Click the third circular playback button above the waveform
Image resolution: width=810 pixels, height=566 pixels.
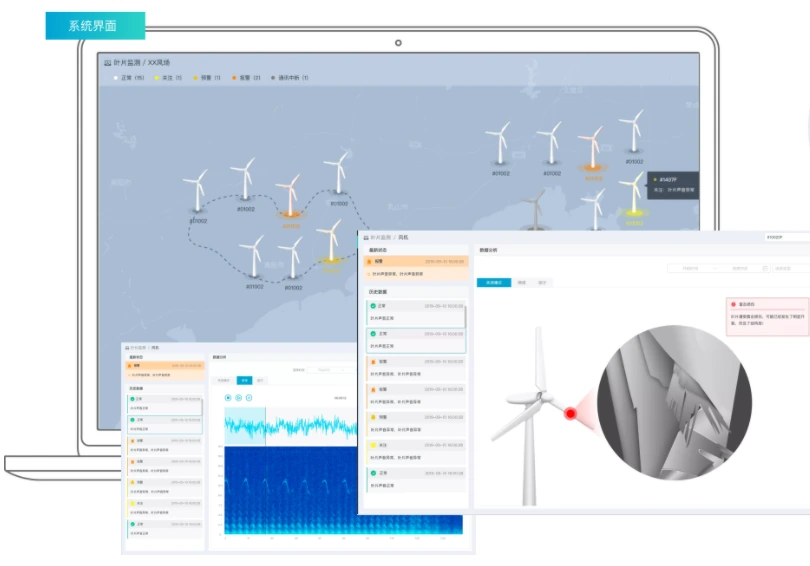pyautogui.click(x=249, y=398)
